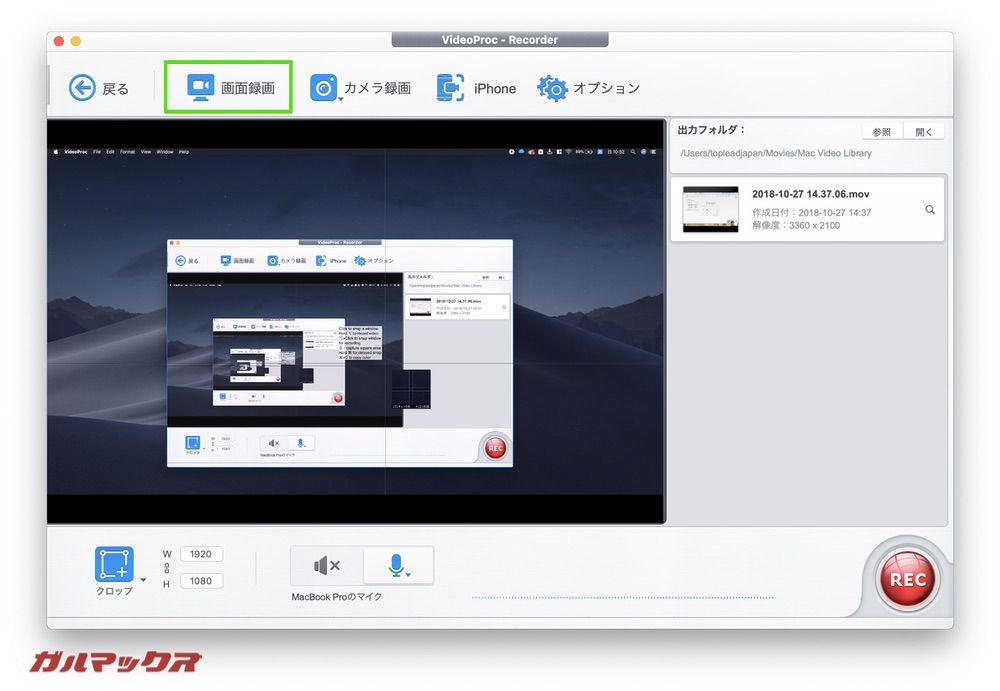Select the 画面録画 screen recording icon

click(200, 87)
